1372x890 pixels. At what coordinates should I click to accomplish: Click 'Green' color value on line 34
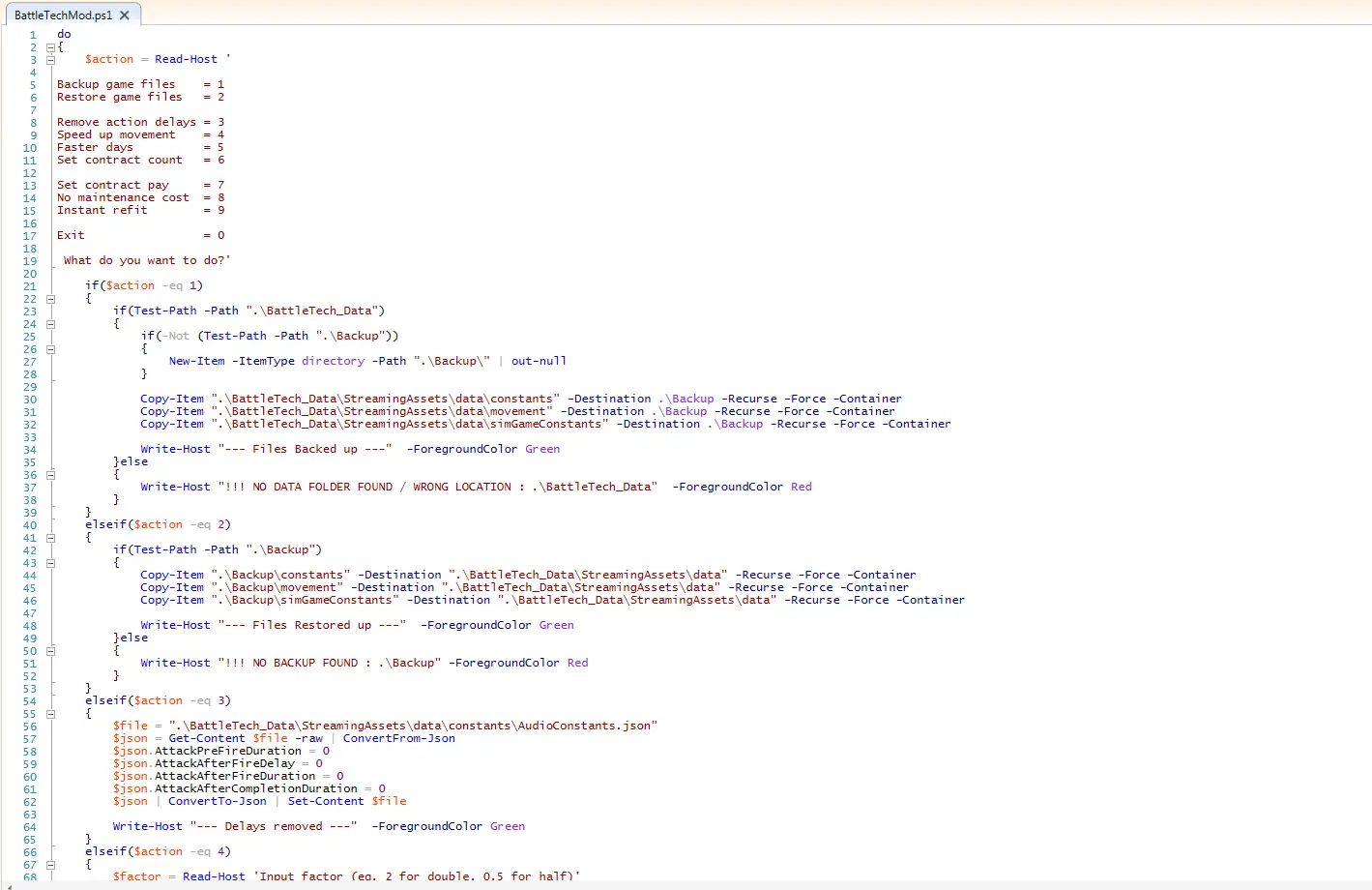pos(542,449)
